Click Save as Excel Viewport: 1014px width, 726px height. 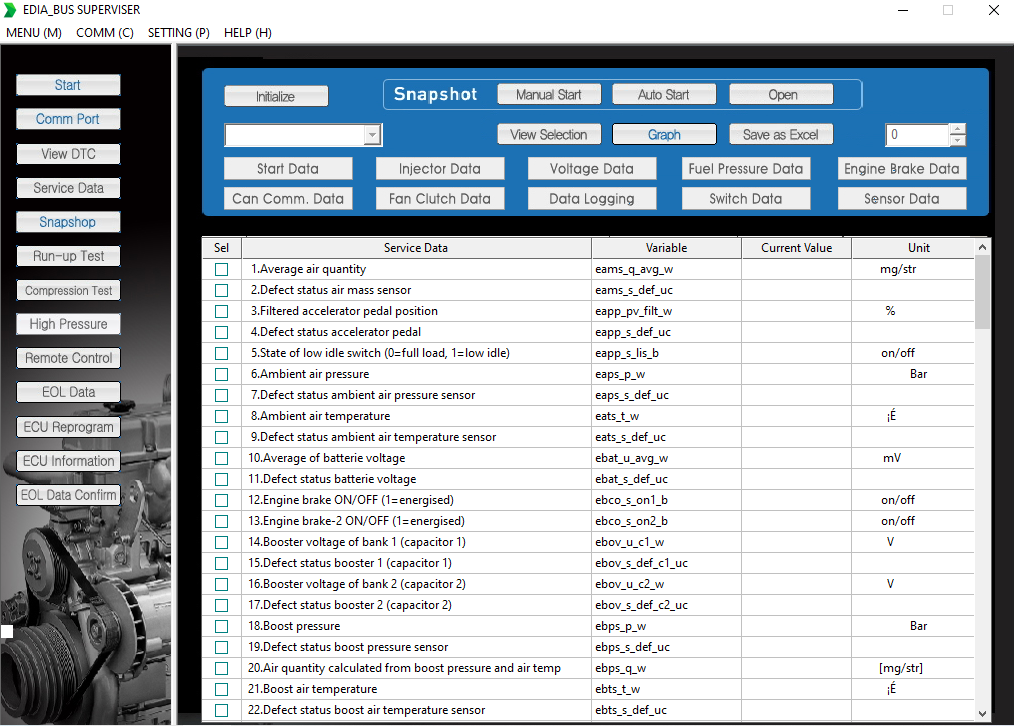(x=781, y=134)
